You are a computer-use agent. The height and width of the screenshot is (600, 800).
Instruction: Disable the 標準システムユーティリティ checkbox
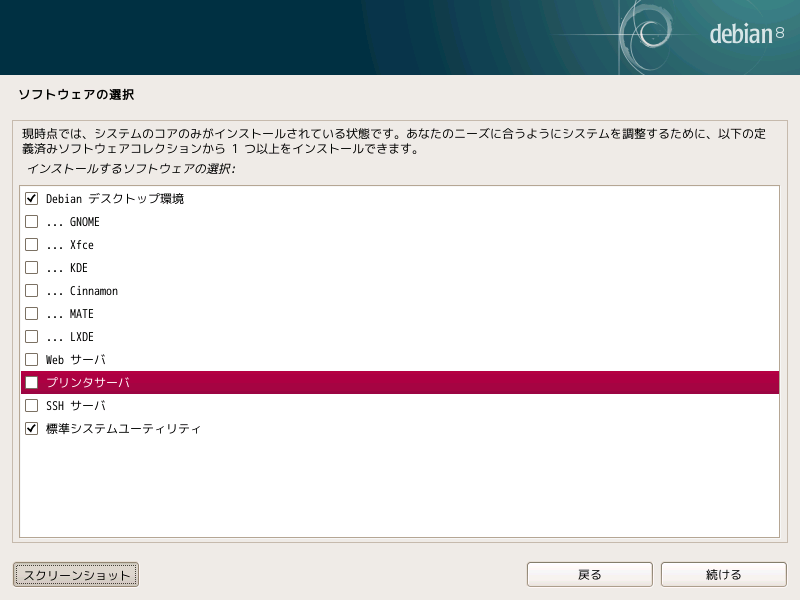pyautogui.click(x=31, y=428)
